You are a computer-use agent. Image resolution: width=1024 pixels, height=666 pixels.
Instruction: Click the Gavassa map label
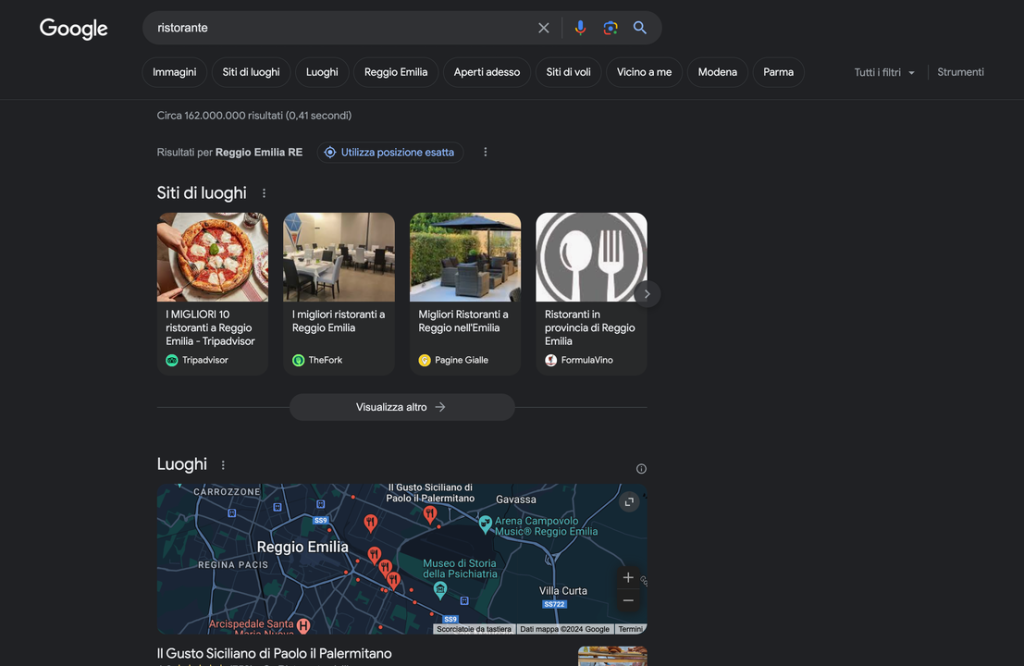coord(516,500)
